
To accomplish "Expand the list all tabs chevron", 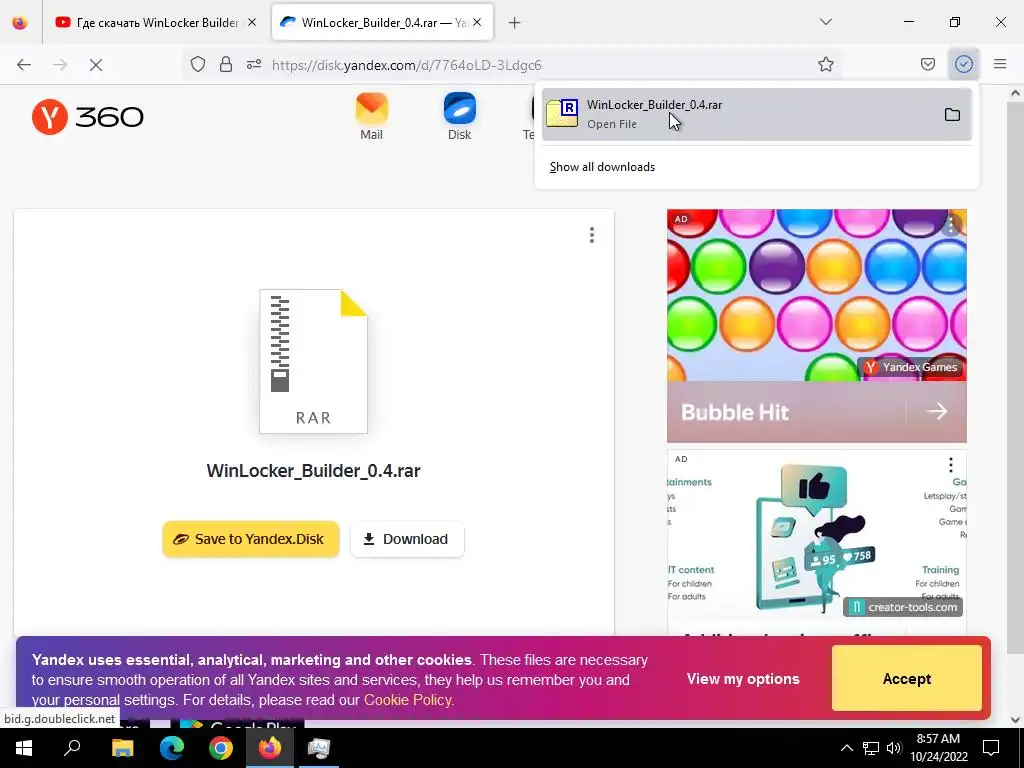I will point(825,22).
